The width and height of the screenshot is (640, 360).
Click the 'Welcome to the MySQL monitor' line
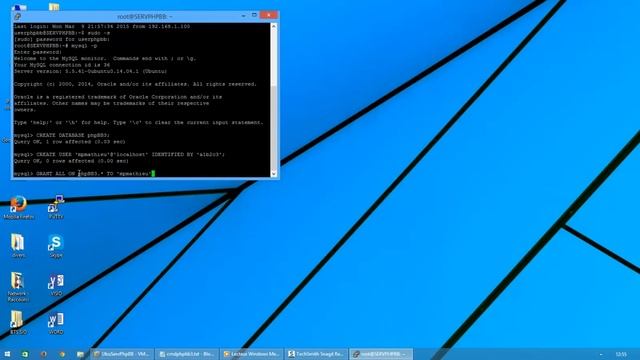105,58
